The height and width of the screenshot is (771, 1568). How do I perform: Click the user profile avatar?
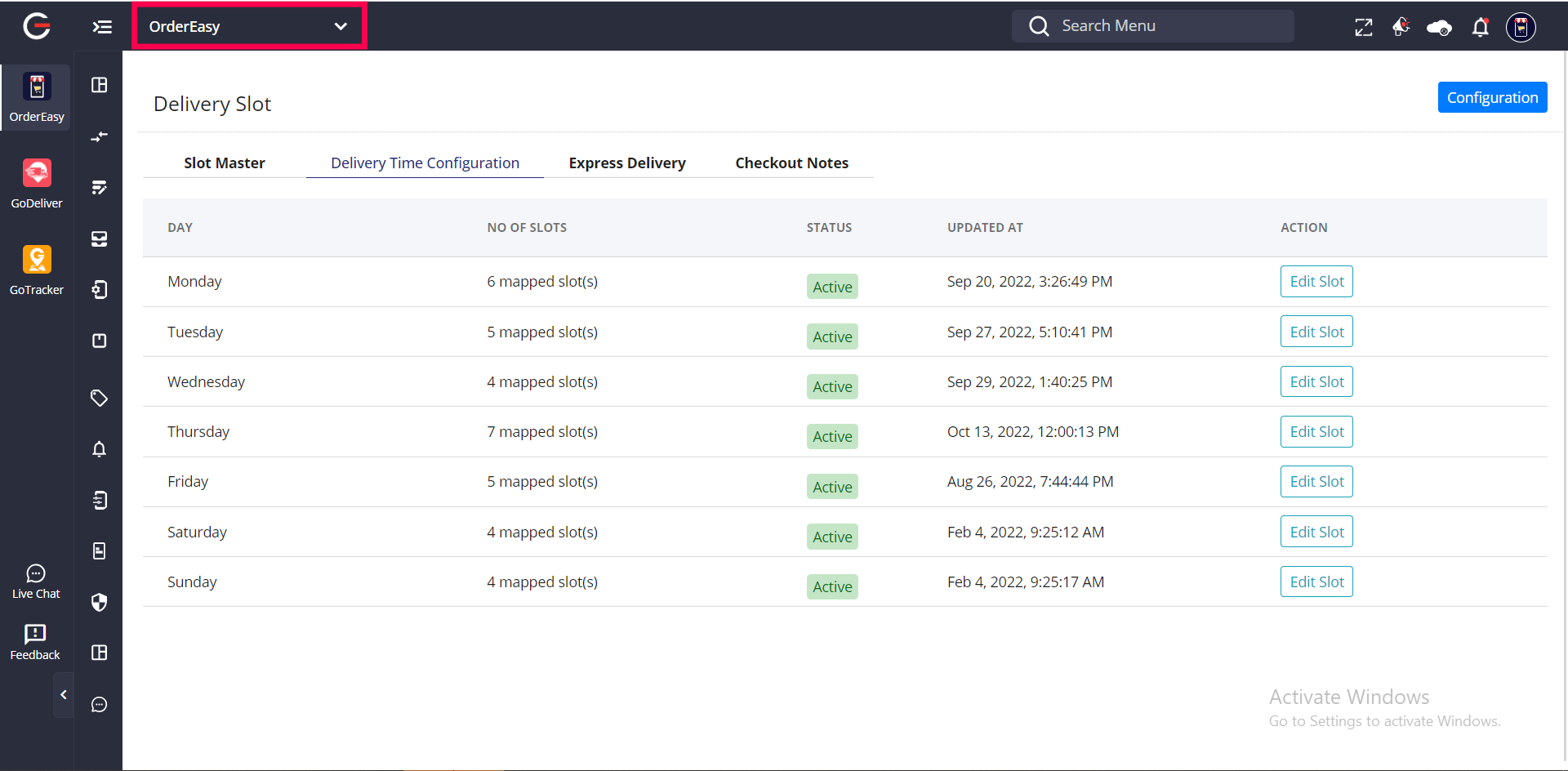coord(1520,27)
